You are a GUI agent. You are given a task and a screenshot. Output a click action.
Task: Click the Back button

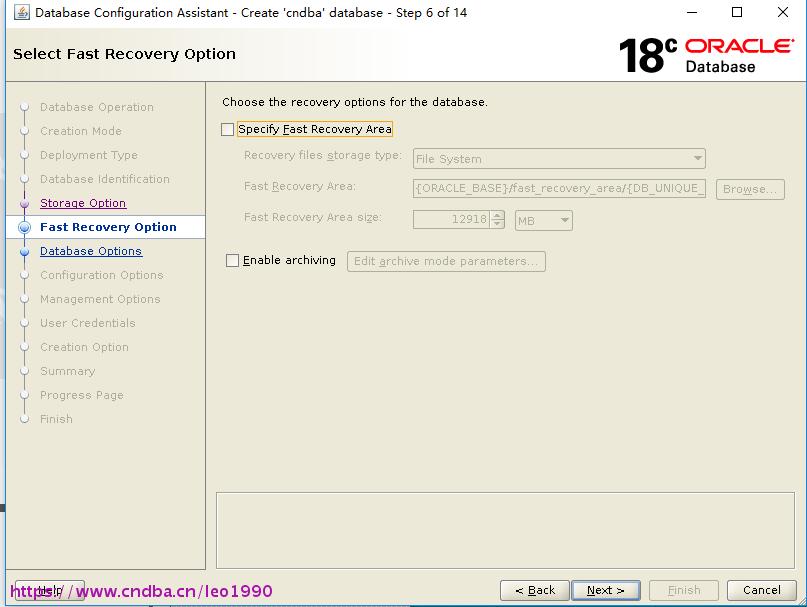click(535, 590)
